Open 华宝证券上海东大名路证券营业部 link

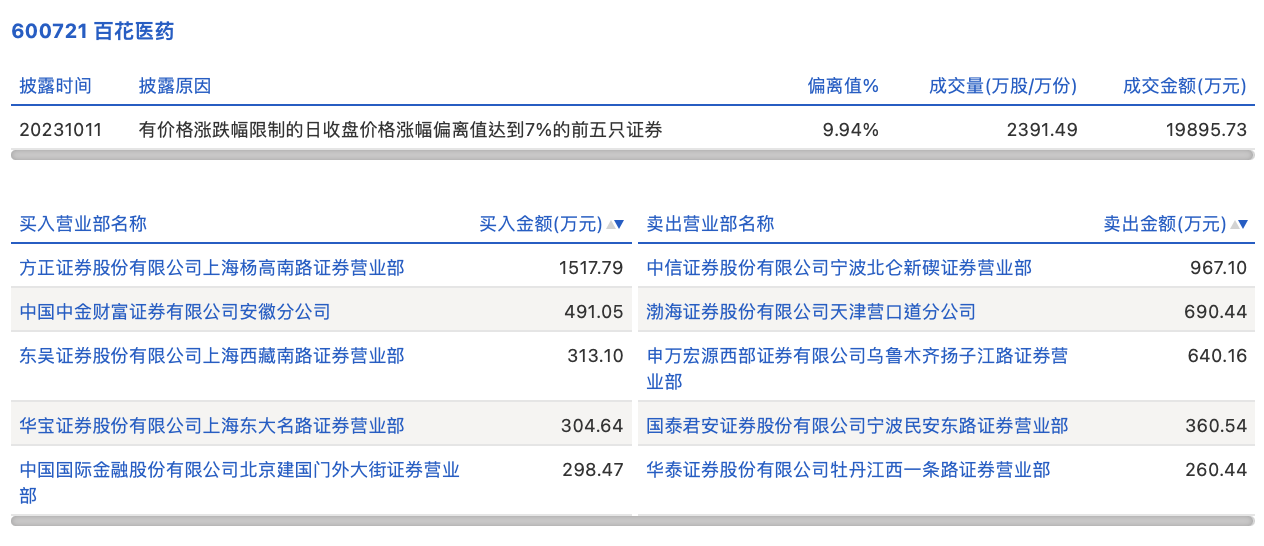[212, 426]
